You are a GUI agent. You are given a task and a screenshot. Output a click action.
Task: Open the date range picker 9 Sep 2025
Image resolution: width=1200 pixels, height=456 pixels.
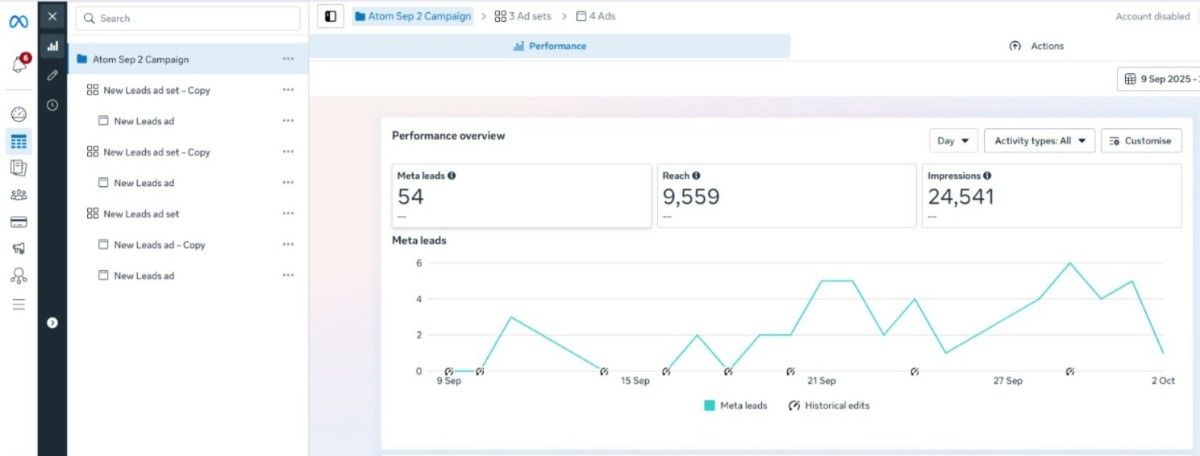tap(1160, 79)
